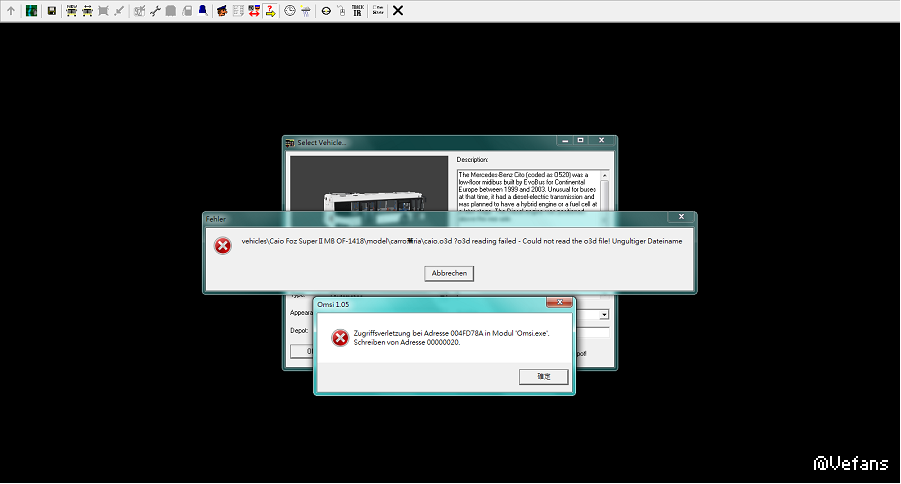Click the greyed diagonal arrow icon
Screen dimensions: 901x484
click(119, 10)
